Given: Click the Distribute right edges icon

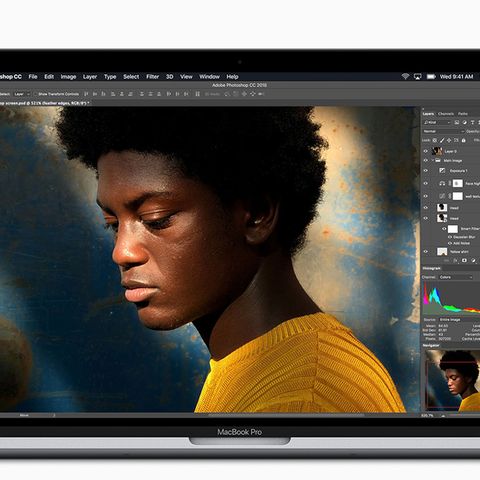Looking at the screenshot, I should 186,94.
